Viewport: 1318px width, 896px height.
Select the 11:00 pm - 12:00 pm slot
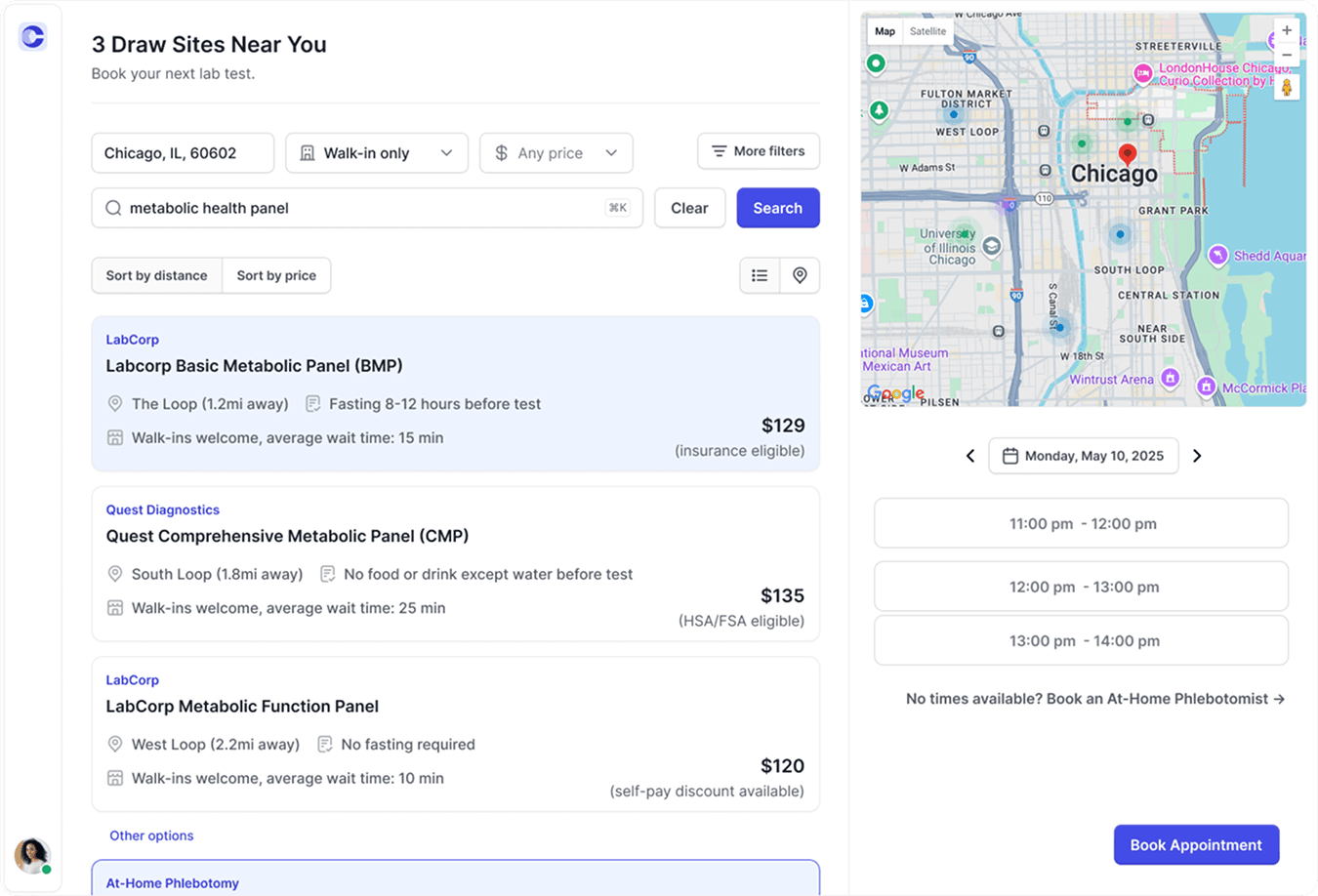point(1082,524)
